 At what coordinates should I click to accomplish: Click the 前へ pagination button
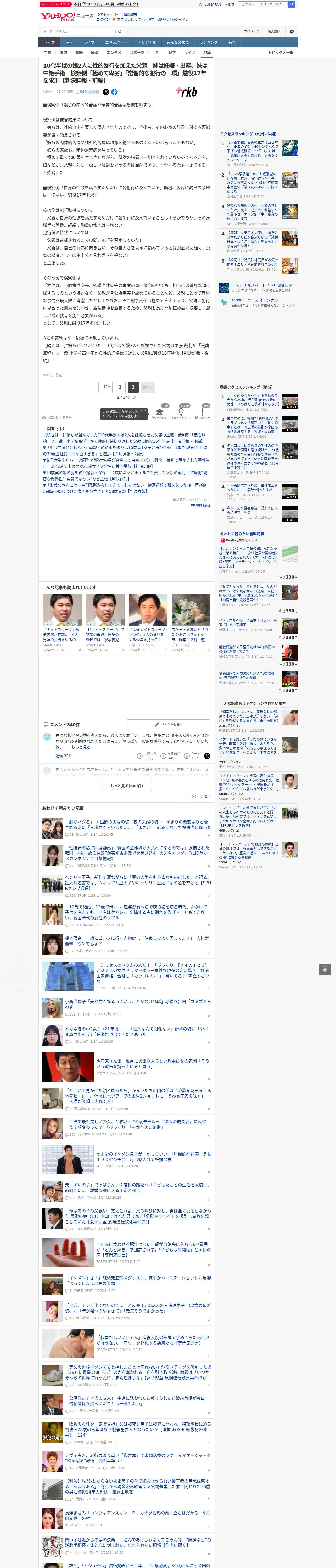106,387
